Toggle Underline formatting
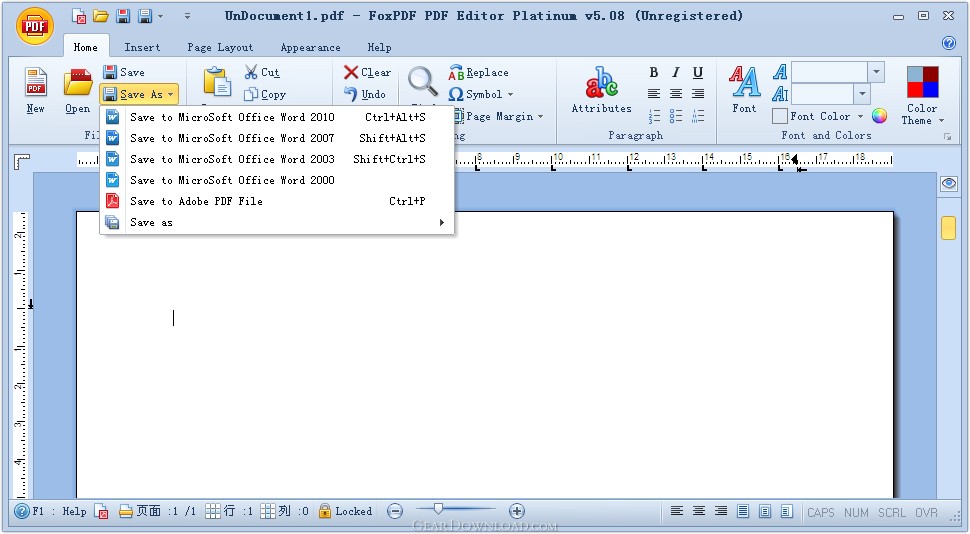The image size is (970, 534). (x=698, y=72)
